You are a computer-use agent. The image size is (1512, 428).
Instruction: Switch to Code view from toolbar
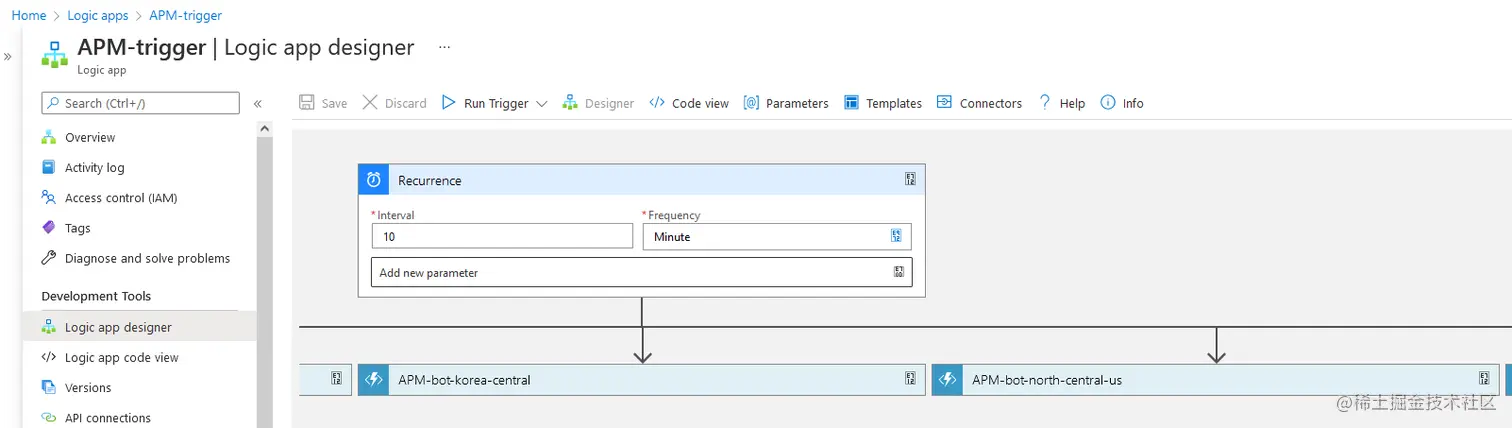click(x=689, y=103)
